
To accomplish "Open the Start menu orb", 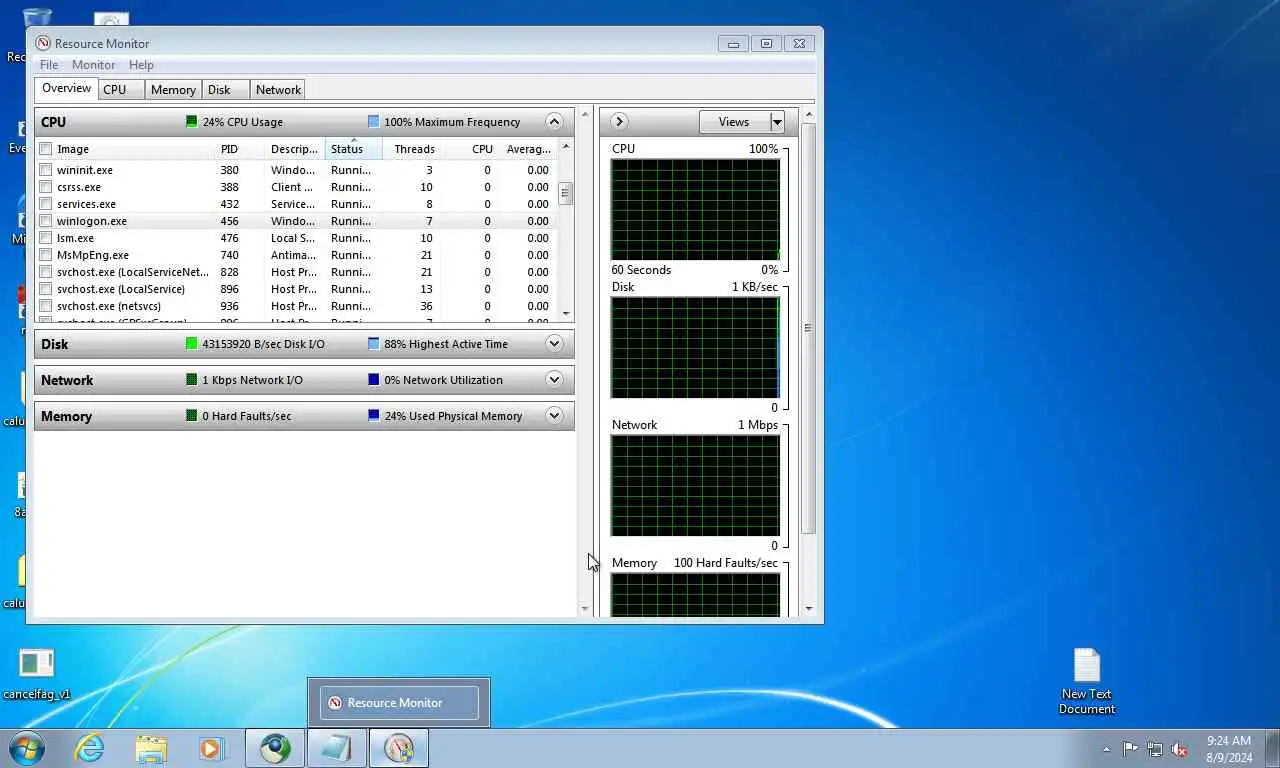I will coord(27,748).
